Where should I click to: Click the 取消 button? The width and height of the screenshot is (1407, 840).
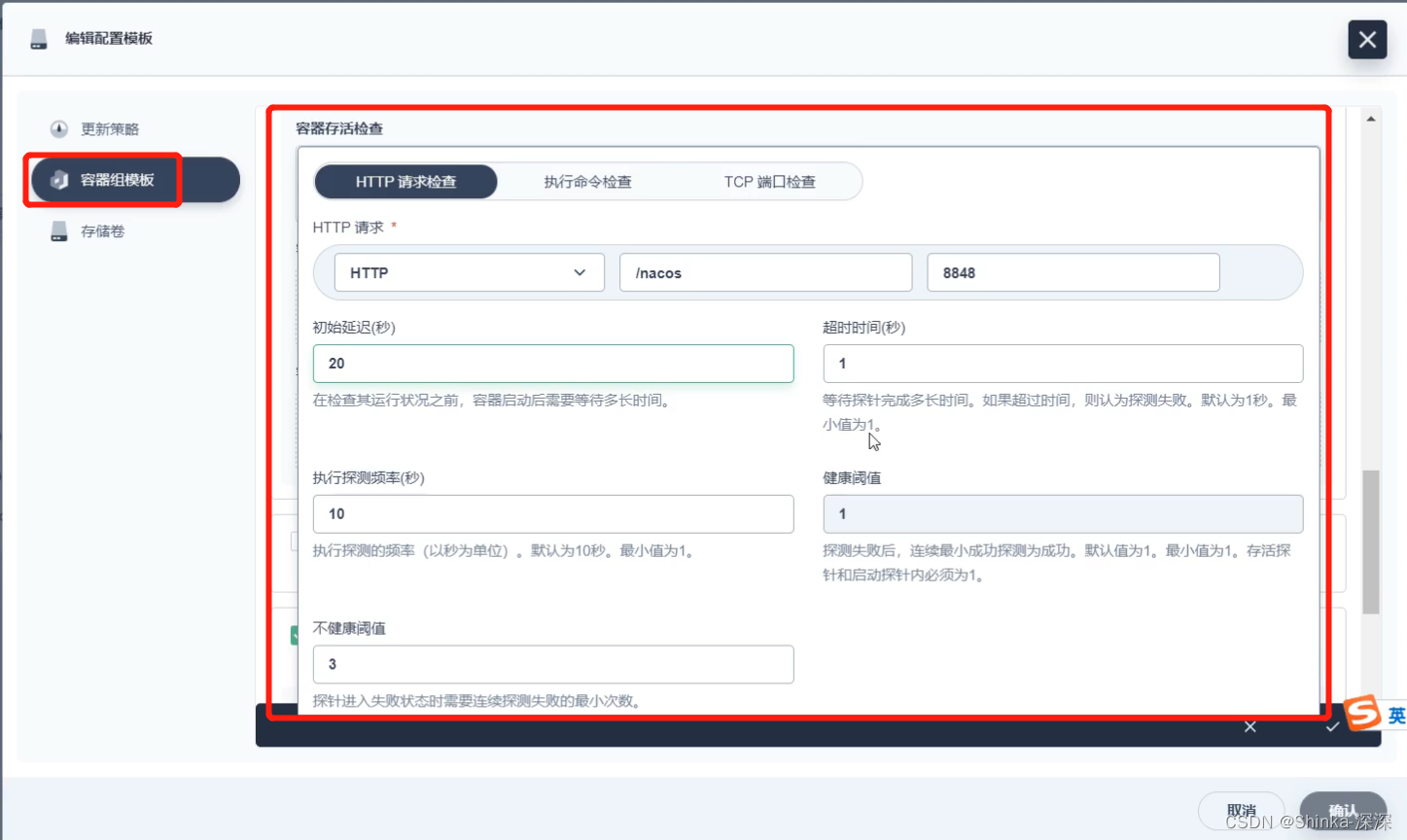point(1242,811)
